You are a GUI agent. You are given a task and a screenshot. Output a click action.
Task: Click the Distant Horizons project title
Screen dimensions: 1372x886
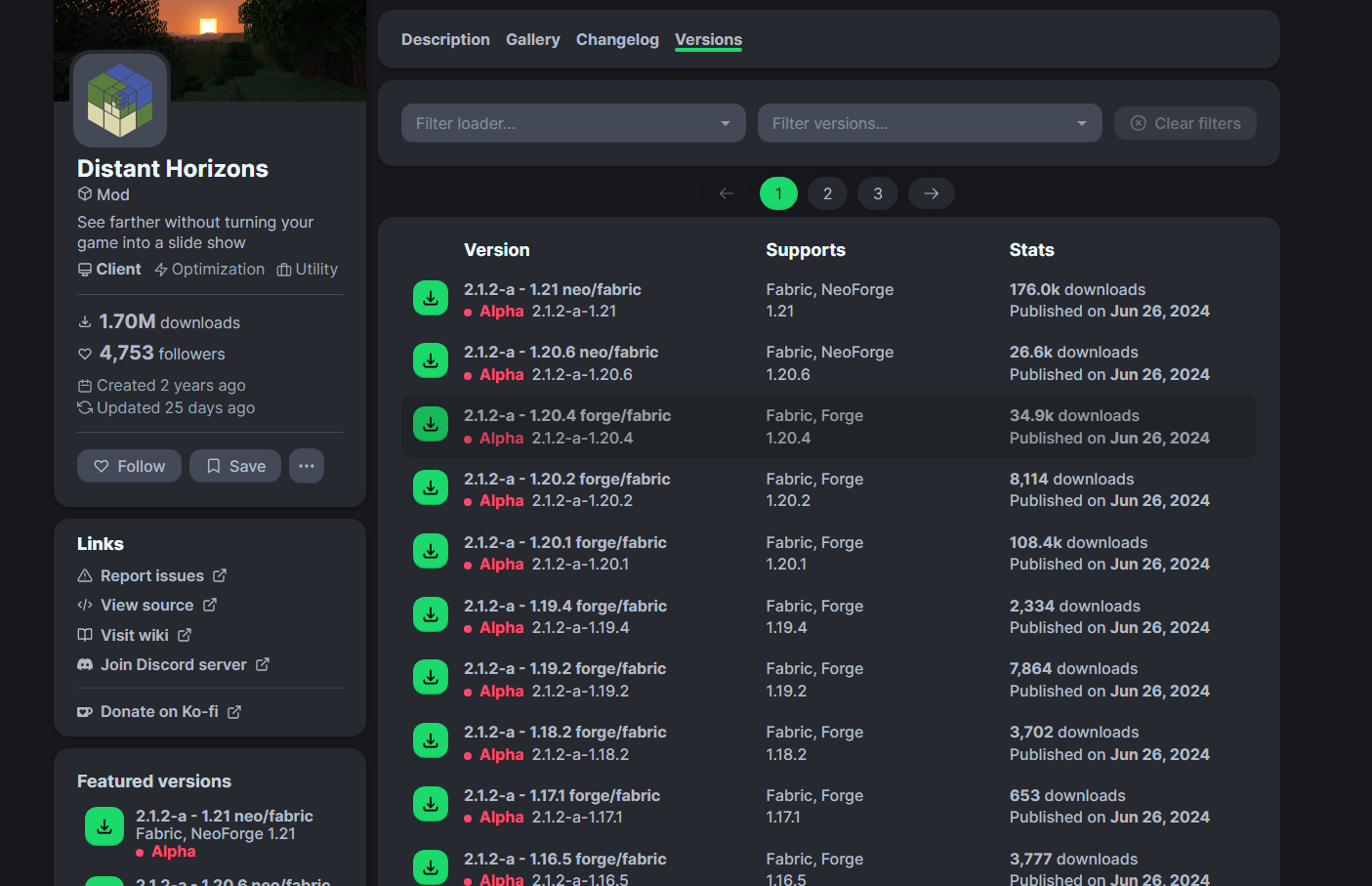click(173, 168)
